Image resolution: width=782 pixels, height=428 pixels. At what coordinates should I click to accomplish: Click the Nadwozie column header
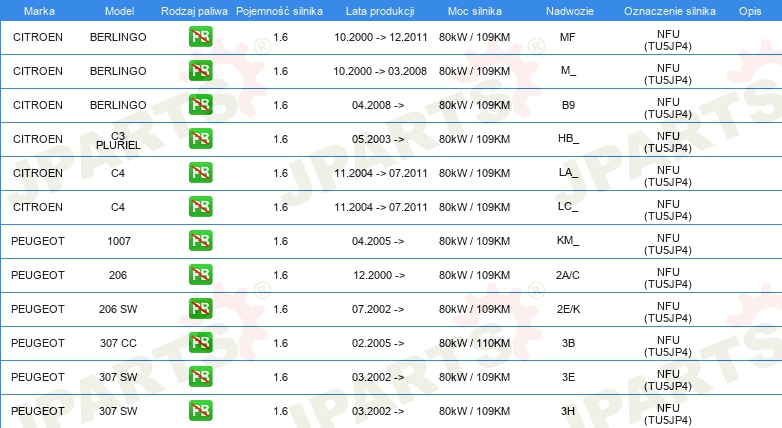(x=570, y=11)
